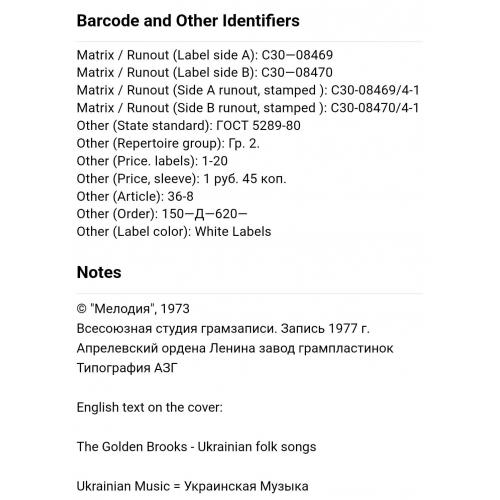Select Label side B matrix C30—08470 line
The height and width of the screenshot is (500, 500).
(205, 73)
